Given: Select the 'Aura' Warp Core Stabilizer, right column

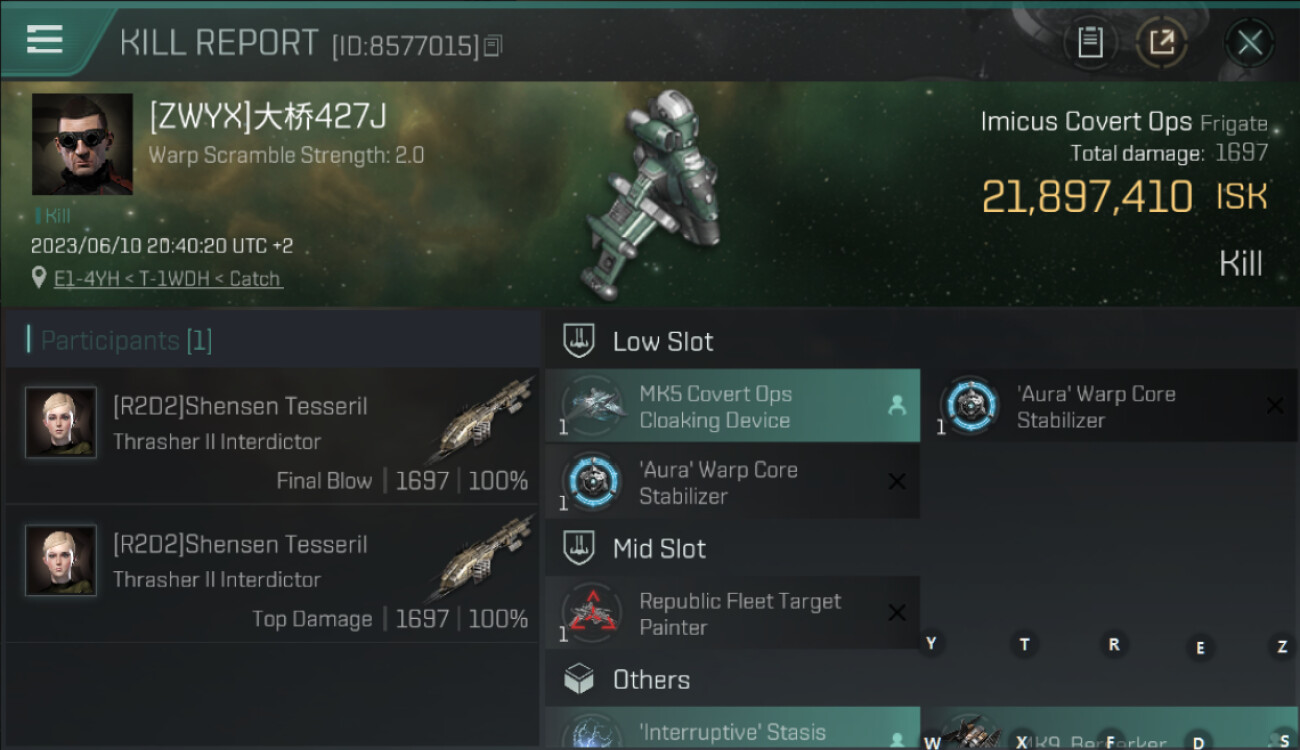Looking at the screenshot, I should coord(1118,406).
